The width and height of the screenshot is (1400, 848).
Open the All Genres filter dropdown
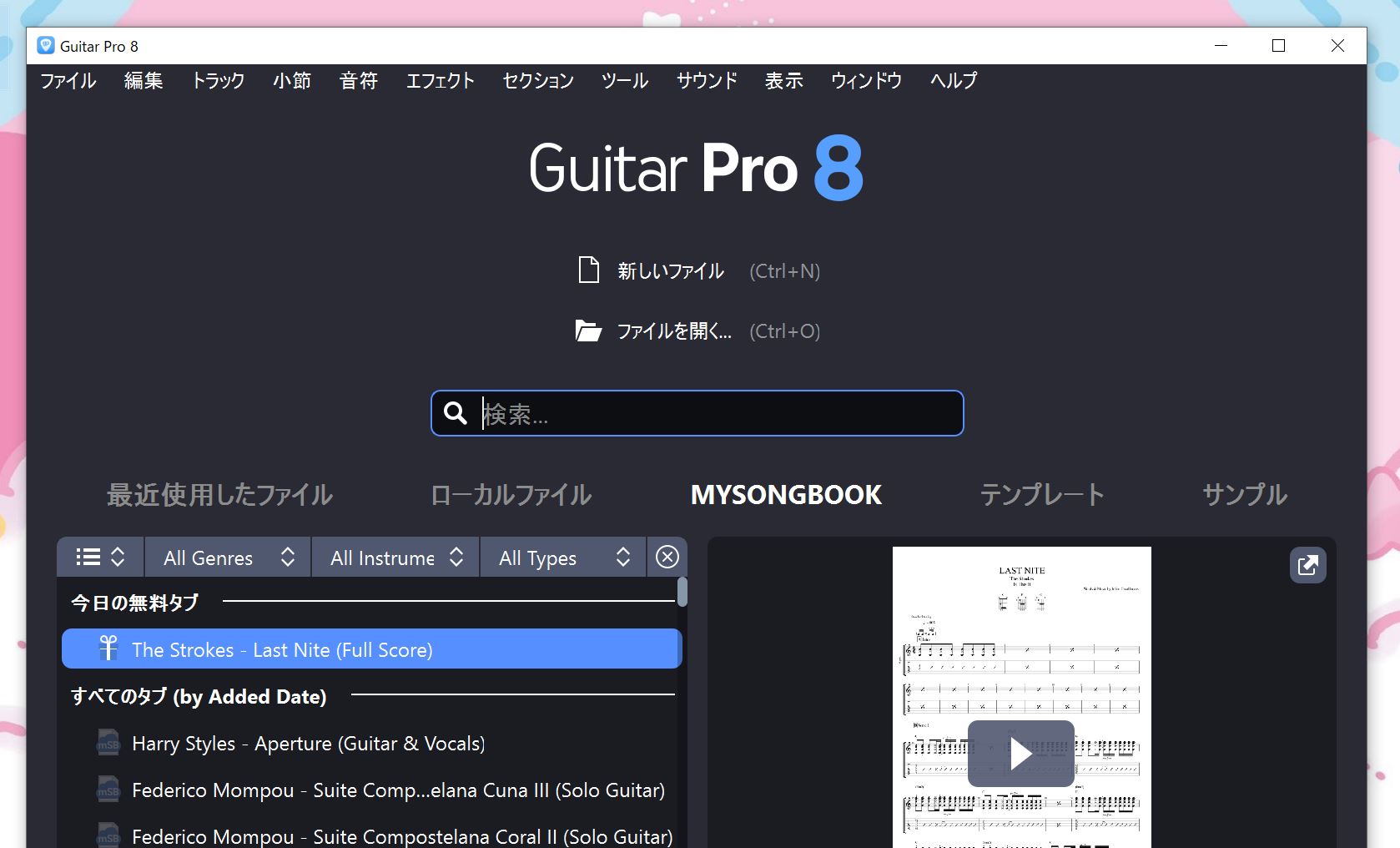click(228, 557)
